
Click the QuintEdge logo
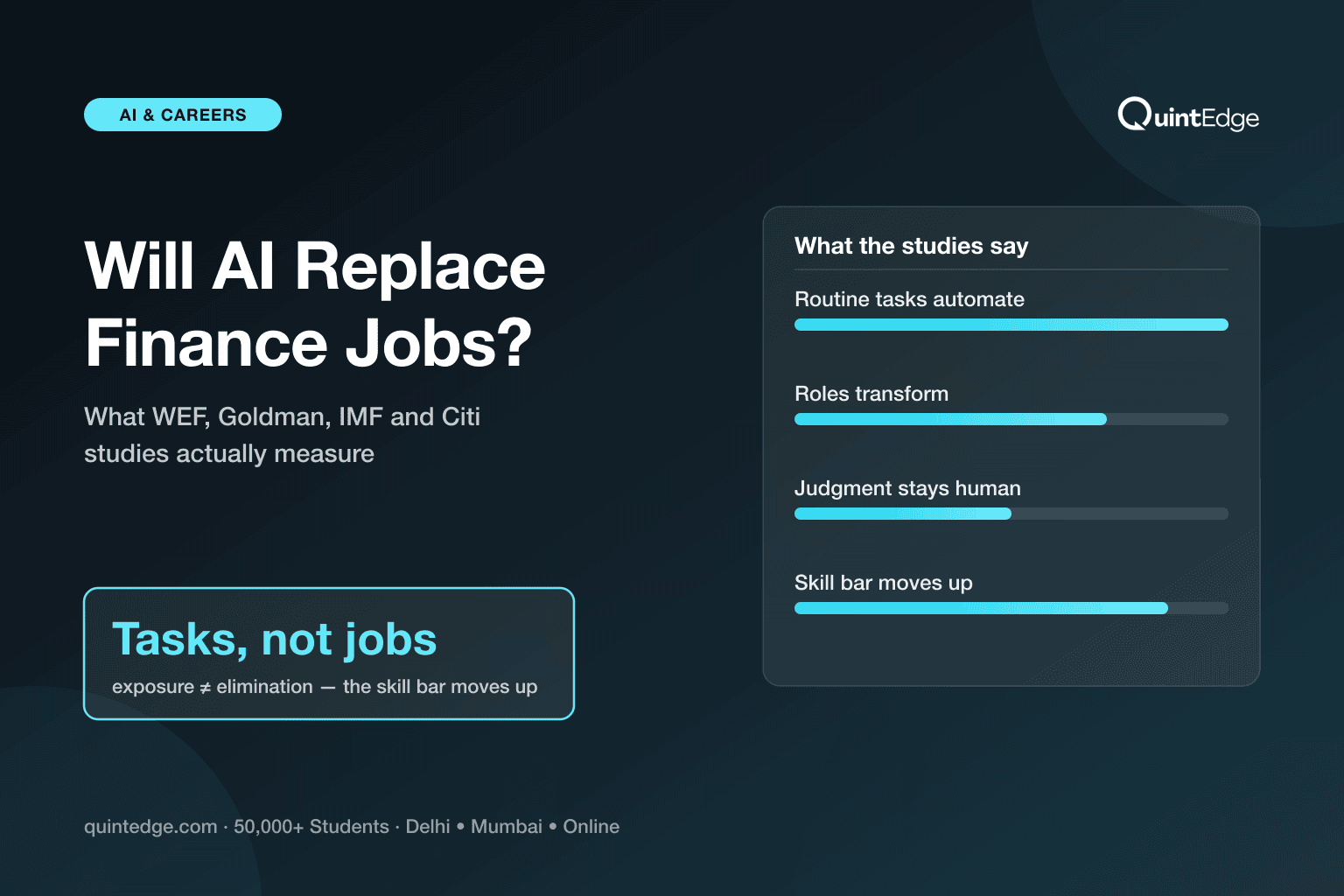1188,115
